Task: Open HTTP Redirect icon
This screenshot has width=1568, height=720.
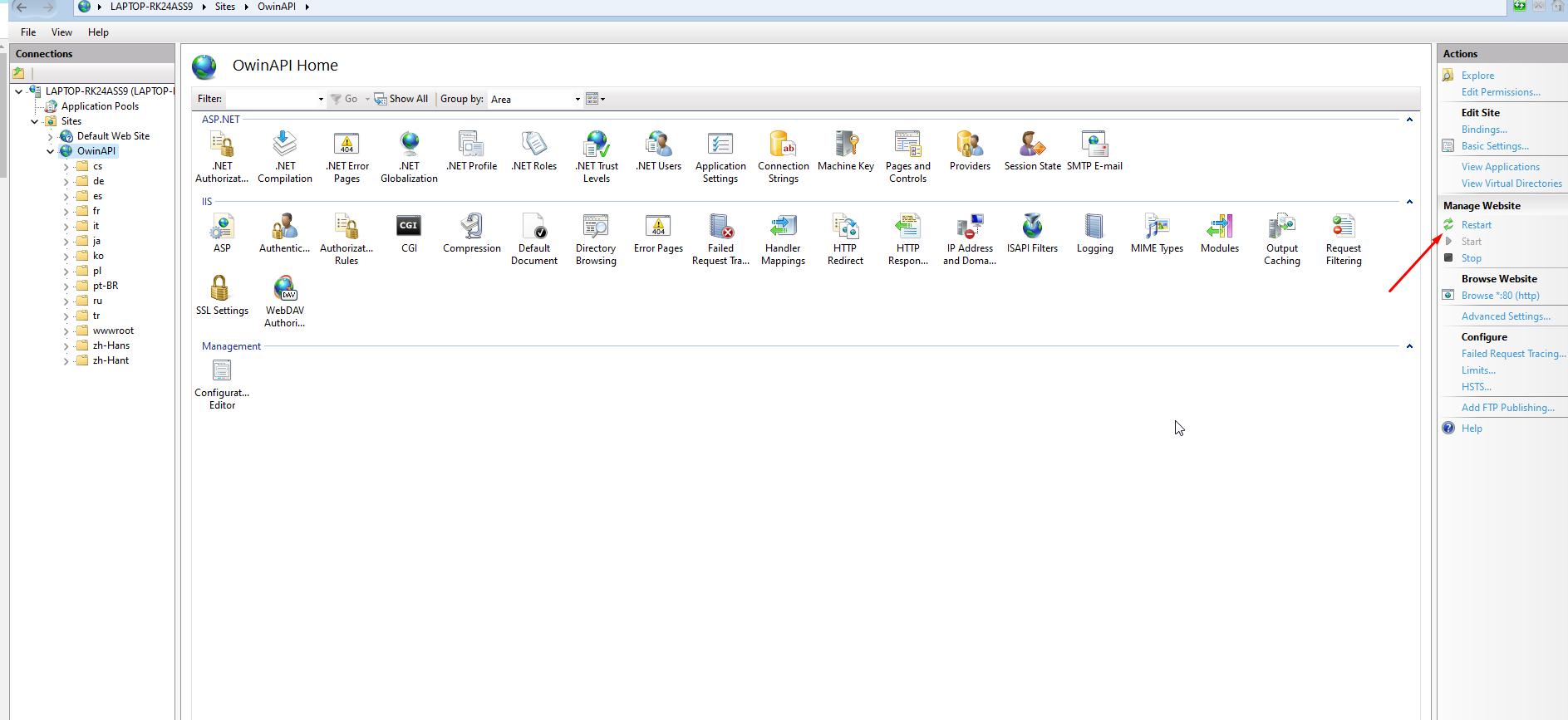Action: click(x=845, y=239)
